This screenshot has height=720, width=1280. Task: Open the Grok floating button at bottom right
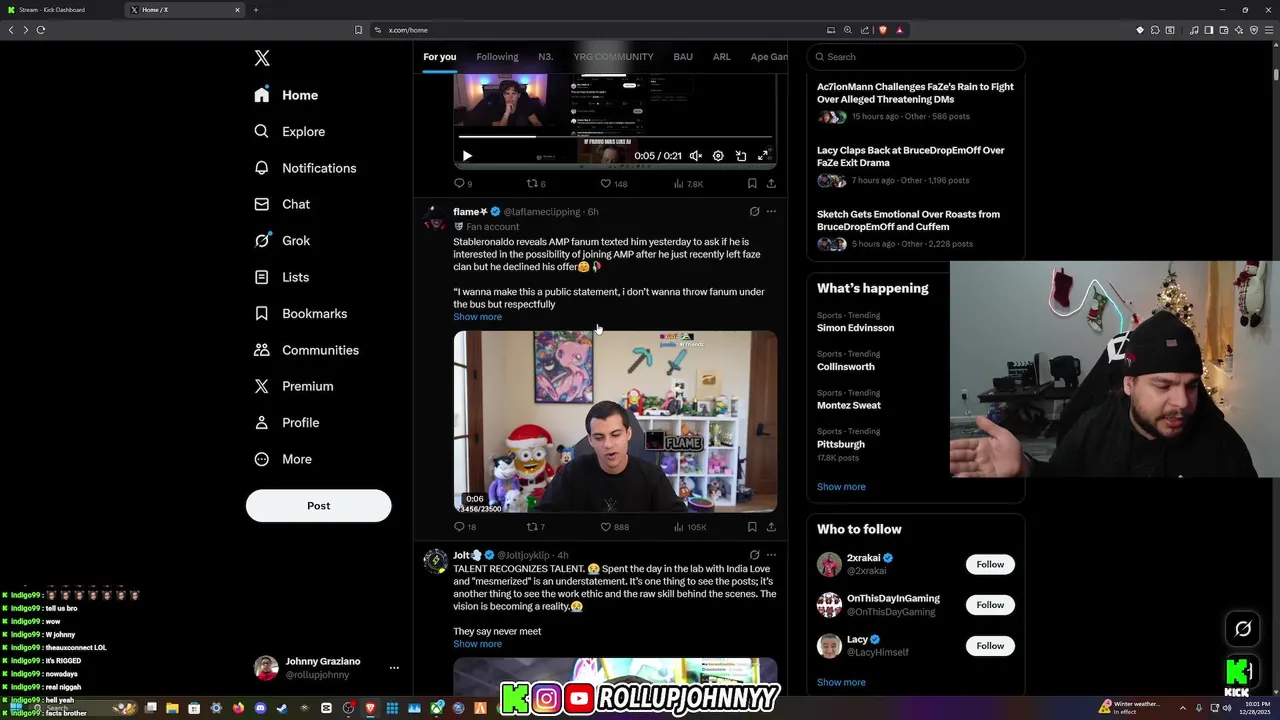(x=1243, y=629)
